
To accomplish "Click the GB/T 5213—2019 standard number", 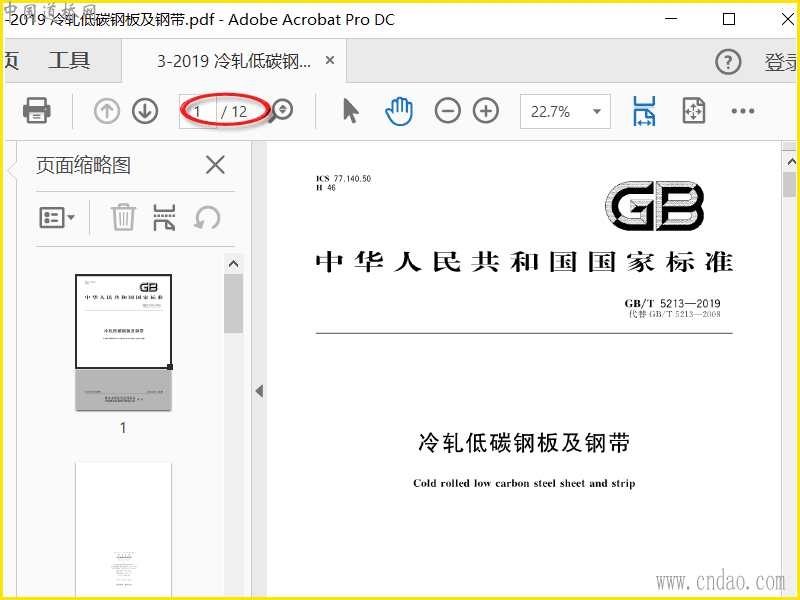I will coord(672,303).
